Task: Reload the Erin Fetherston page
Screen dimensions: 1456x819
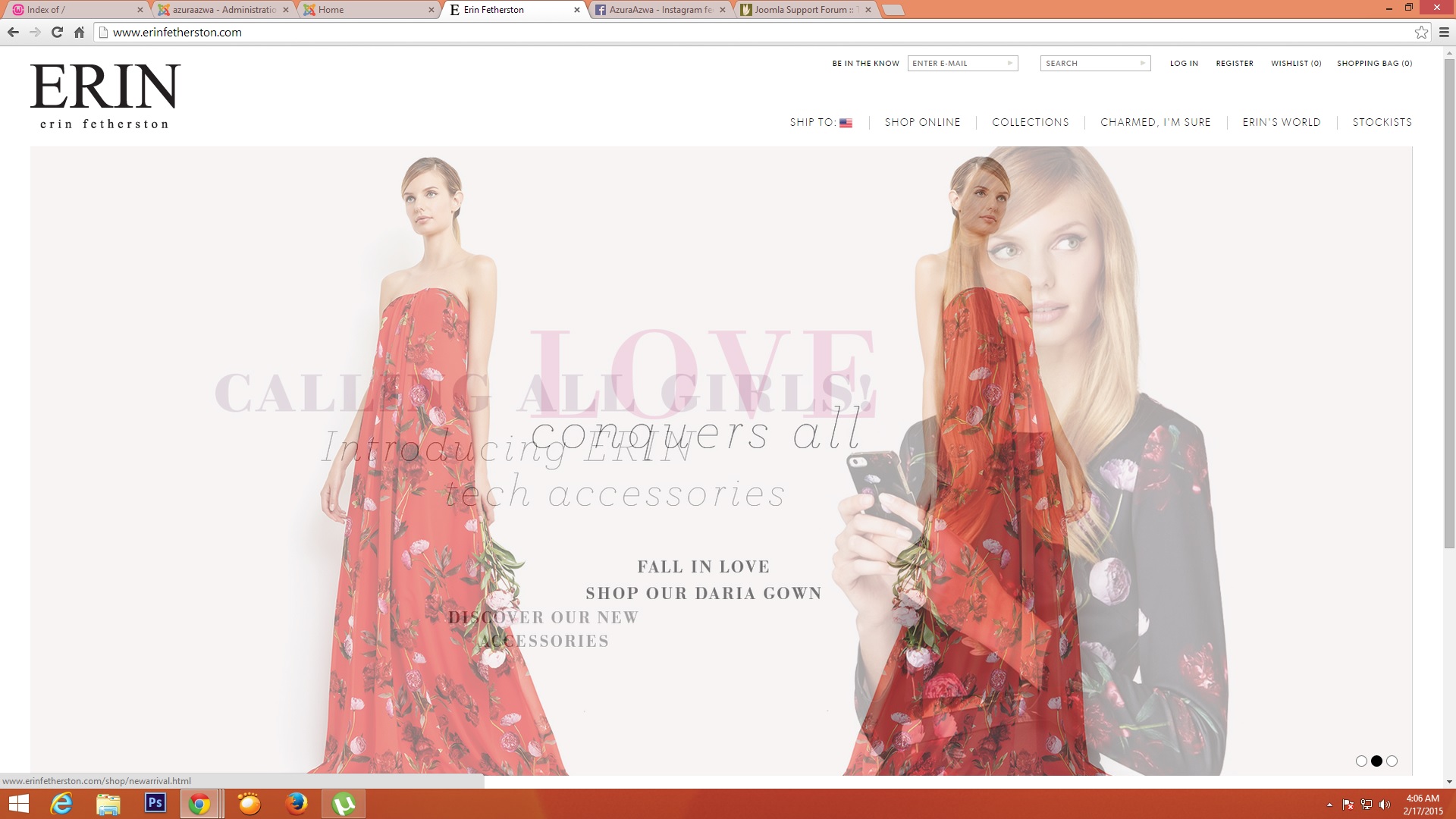Action: point(57,32)
